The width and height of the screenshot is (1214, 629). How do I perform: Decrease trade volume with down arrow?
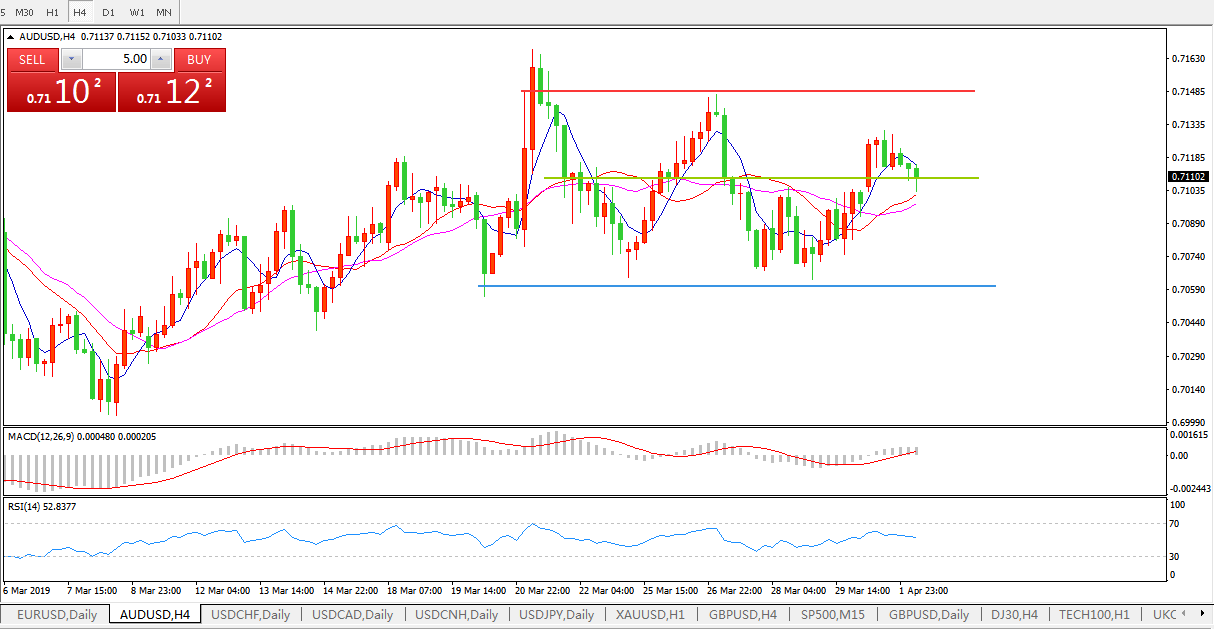pyautogui.click(x=71, y=60)
